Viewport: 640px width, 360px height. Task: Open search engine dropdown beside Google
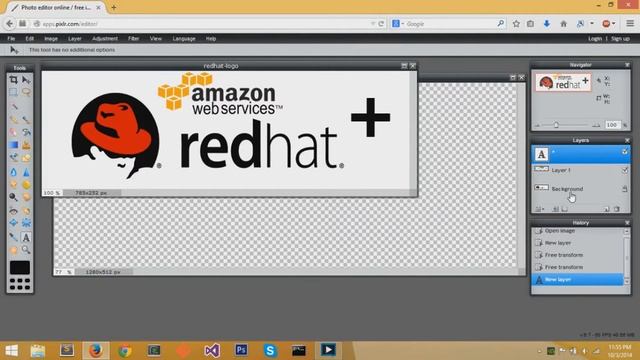pyautogui.click(x=402, y=24)
